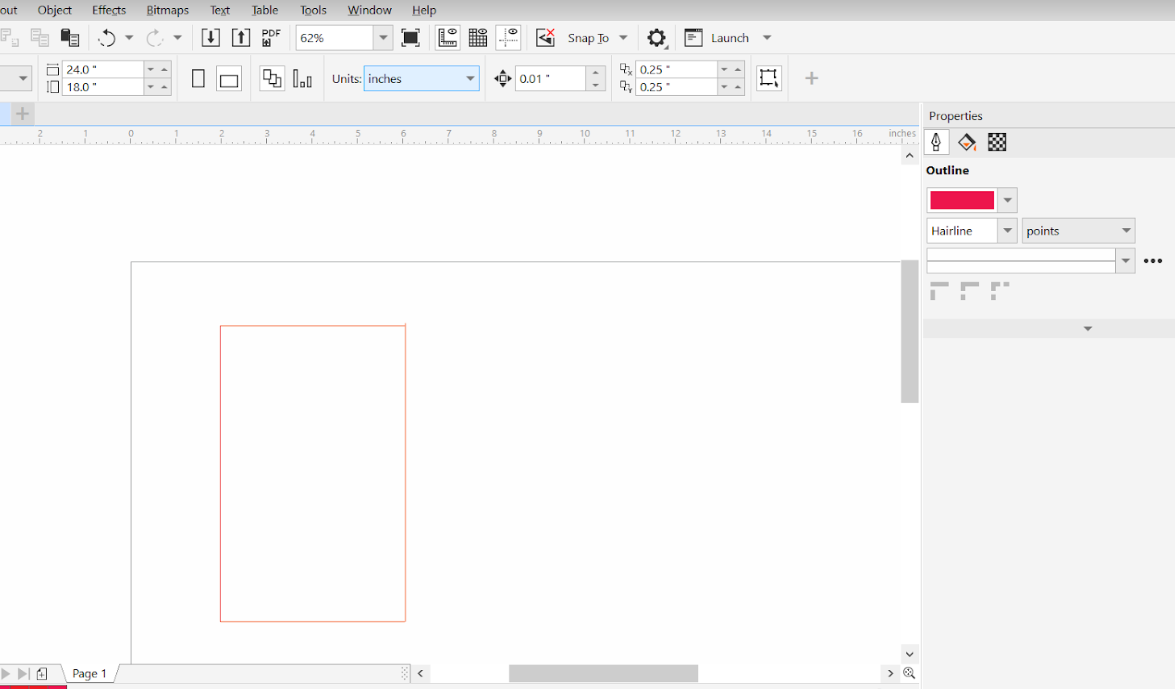
Task: Click the Snap To button label
Action: pyautogui.click(x=588, y=37)
